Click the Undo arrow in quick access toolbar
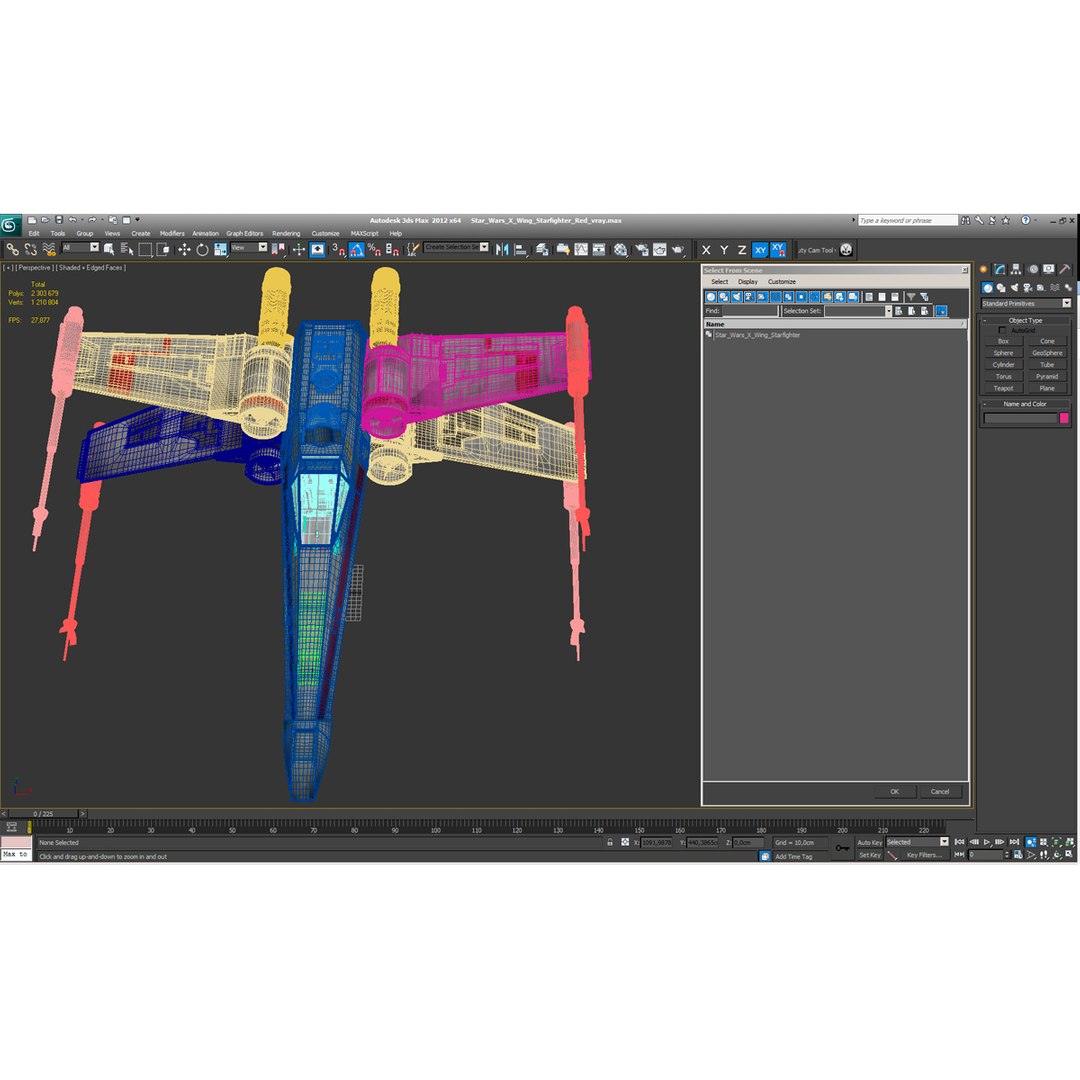1080x1080 pixels. click(72, 220)
